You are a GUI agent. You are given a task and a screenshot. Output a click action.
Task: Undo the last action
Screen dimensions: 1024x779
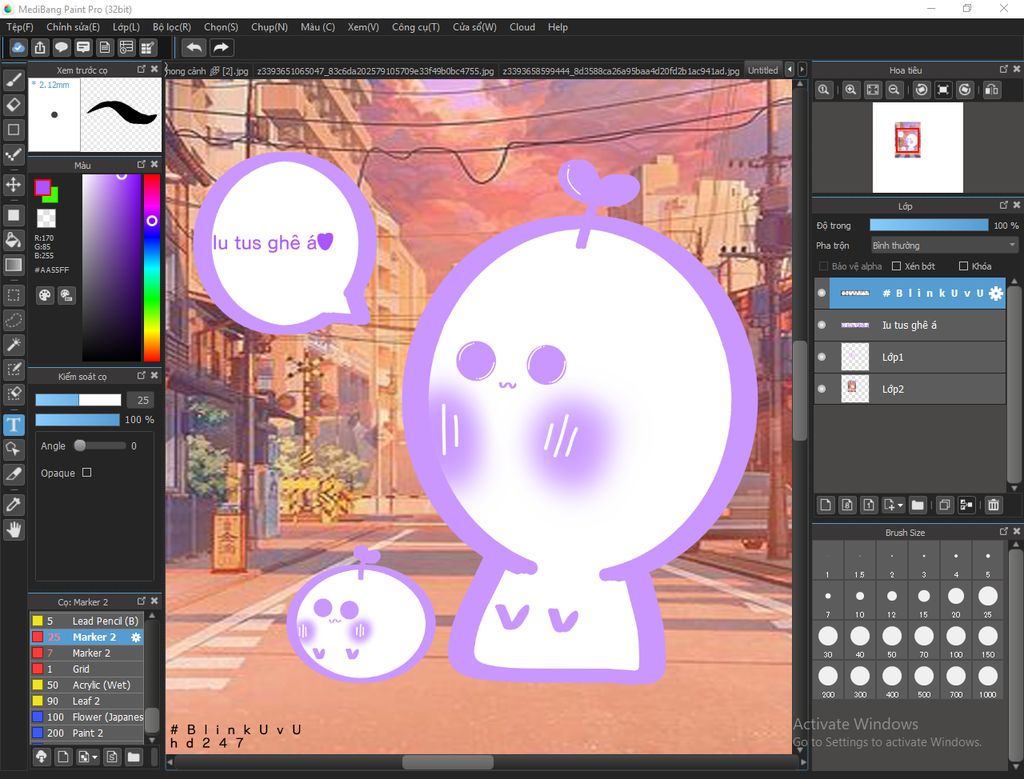194,48
